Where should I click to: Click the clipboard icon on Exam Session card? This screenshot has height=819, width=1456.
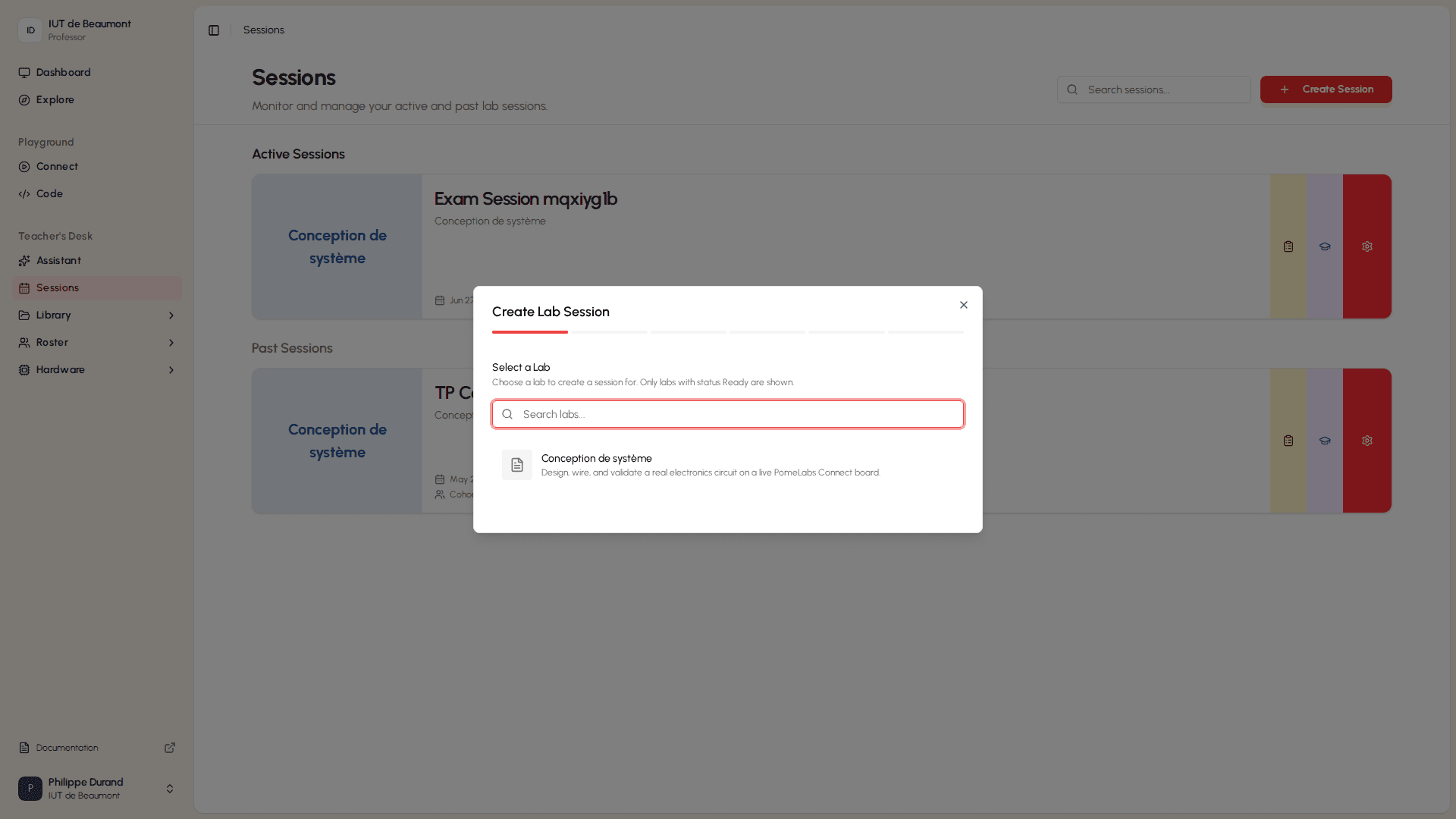click(1288, 246)
